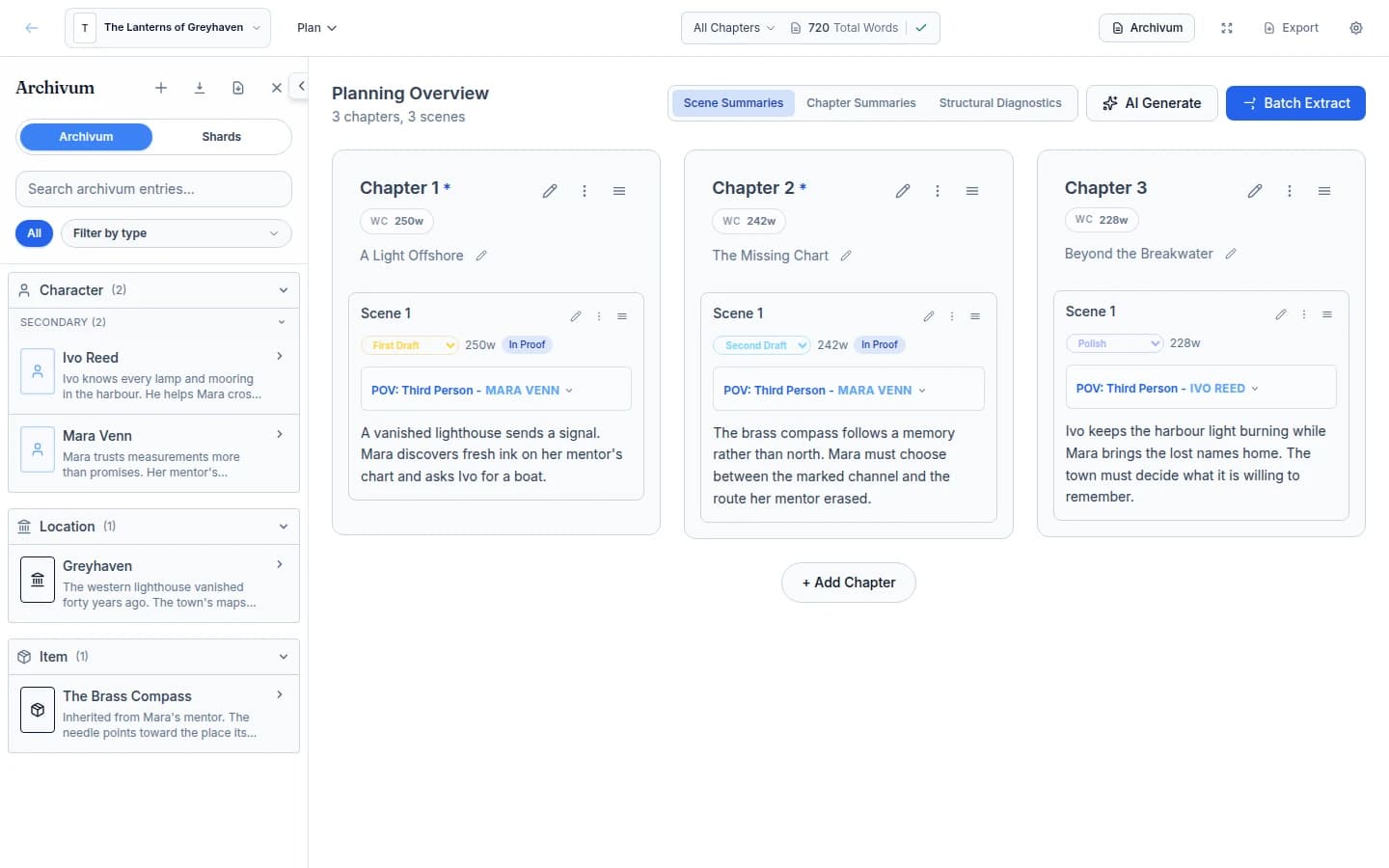This screenshot has width=1389, height=868.
Task: Open The Lanterns of Greyhaven project dropdown
Action: pyautogui.click(x=168, y=28)
